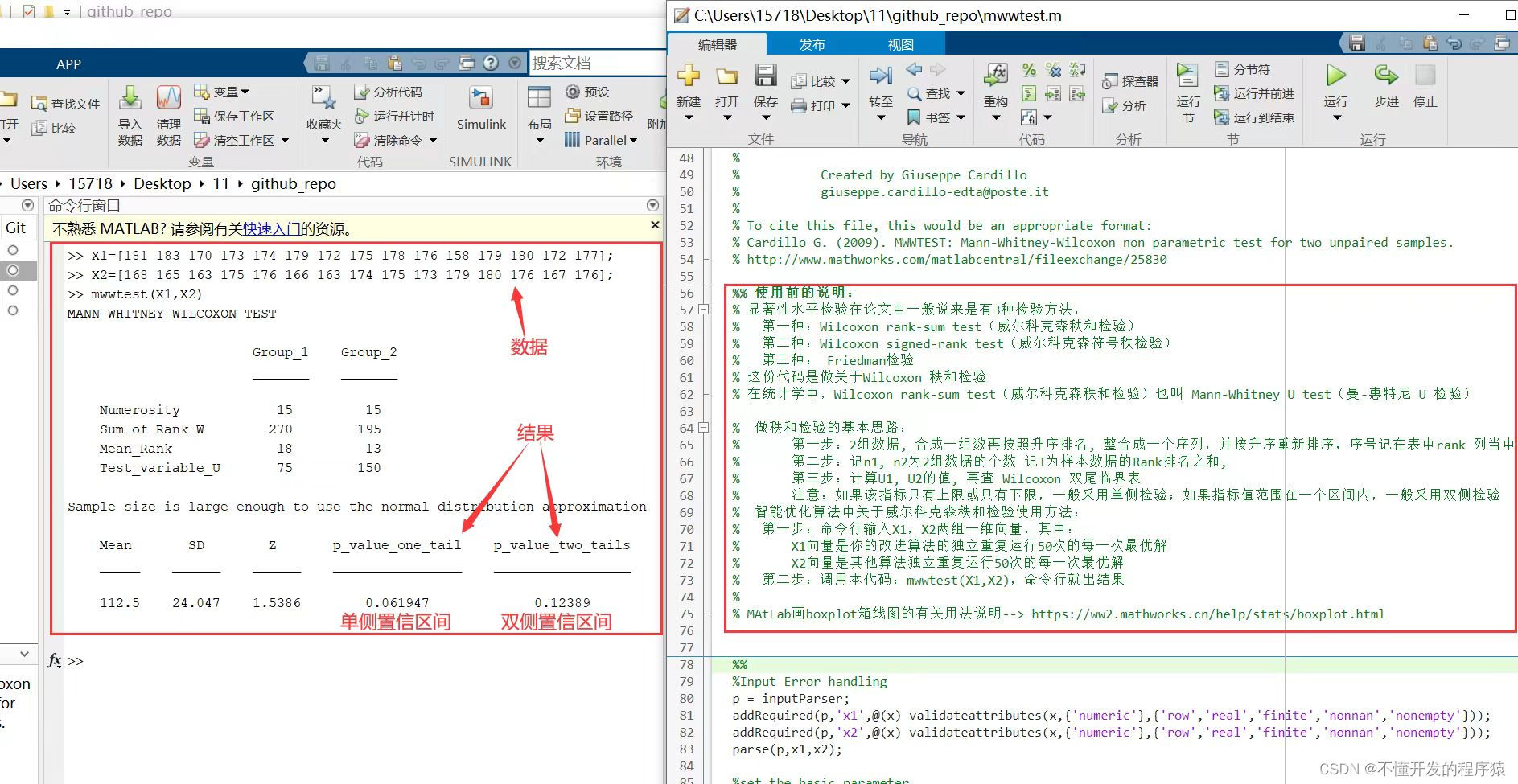Click the paste icon in editor quick access bar
This screenshot has width=1518, height=784.
1430,43
